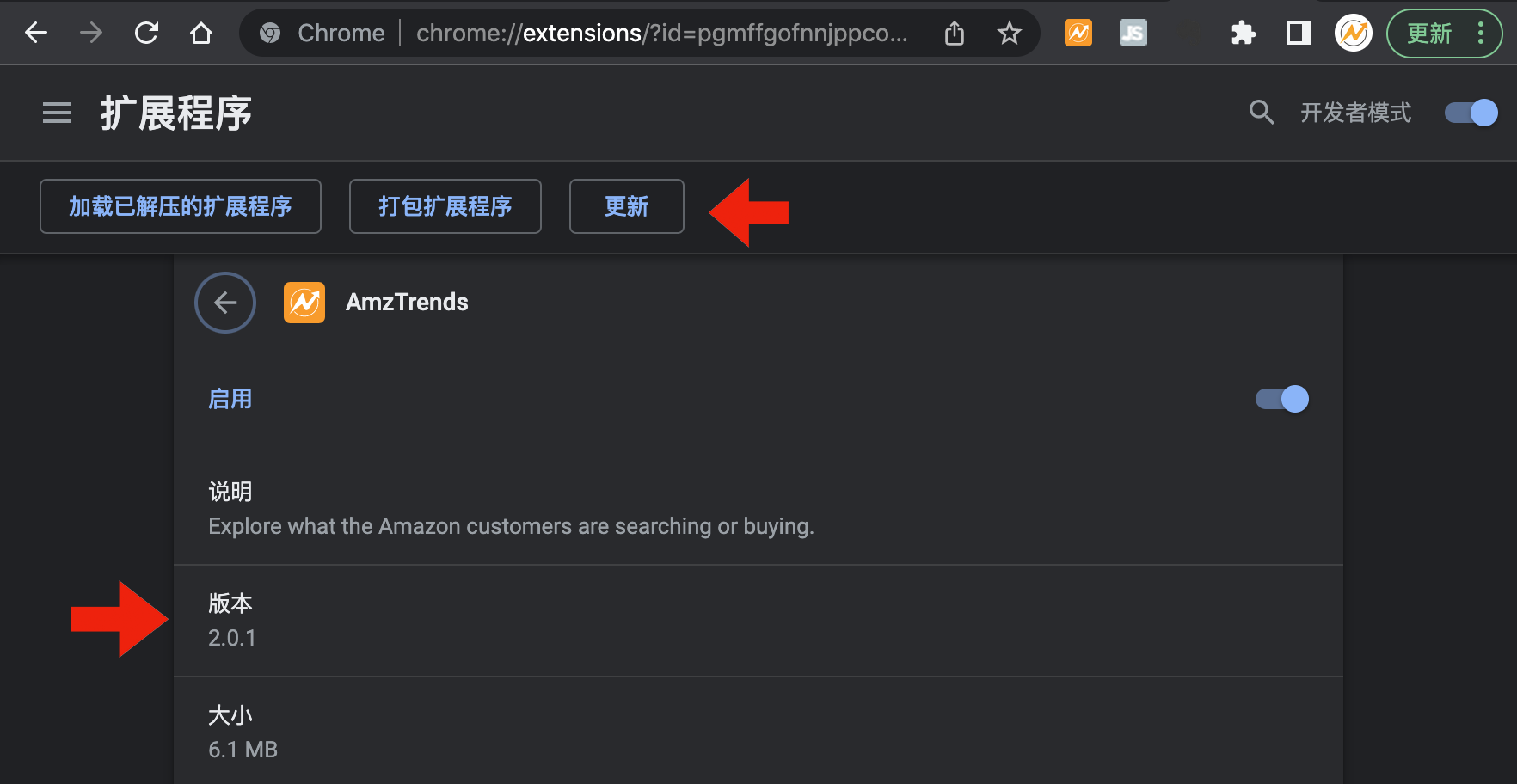
Task: Click the 更新 button in developer toolbar
Action: [626, 206]
